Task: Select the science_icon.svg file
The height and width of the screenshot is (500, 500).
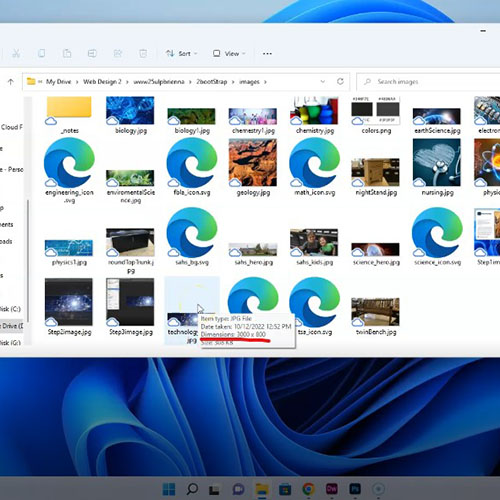Action: [437, 237]
